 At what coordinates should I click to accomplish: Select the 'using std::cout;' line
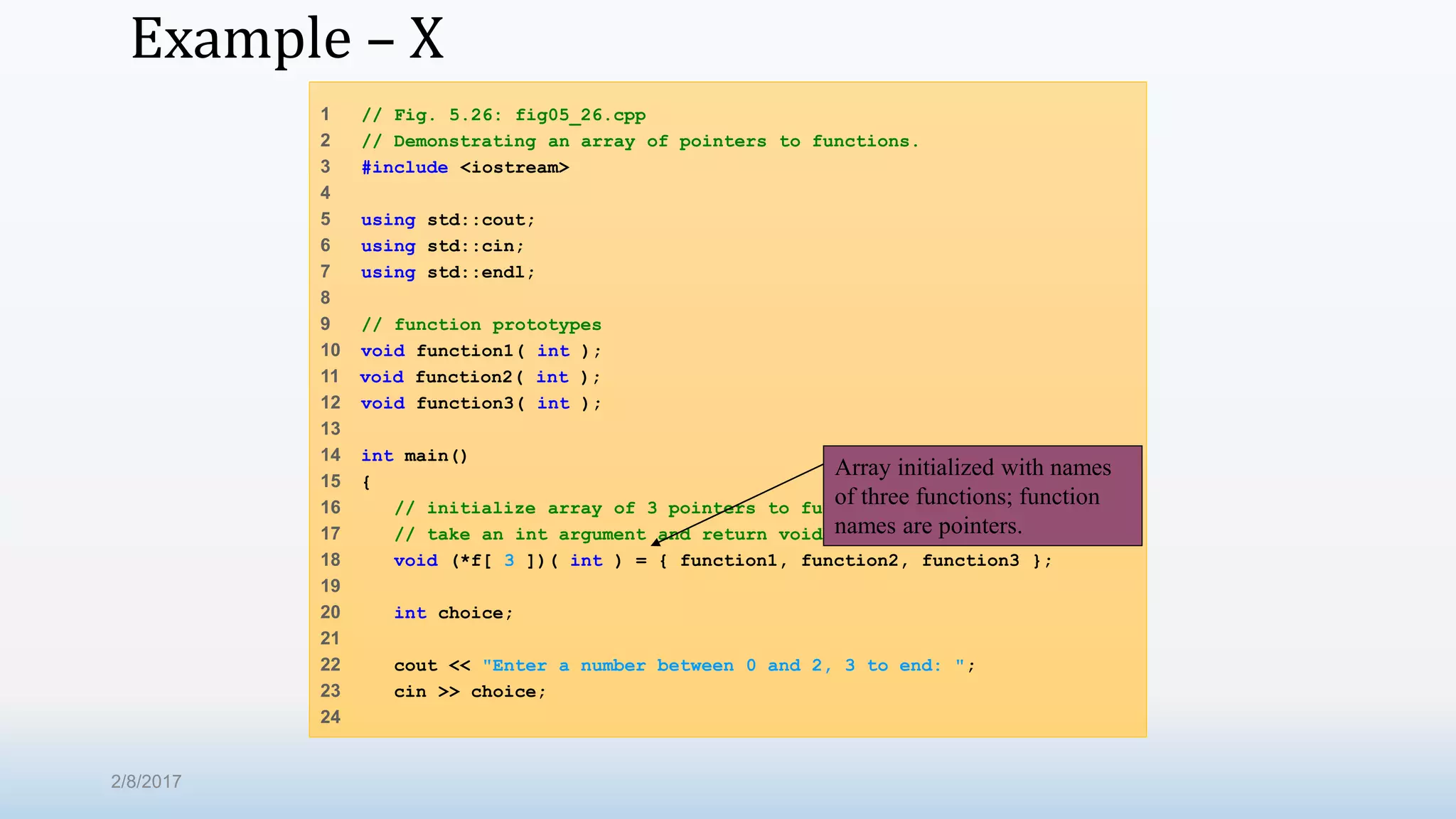(448, 220)
